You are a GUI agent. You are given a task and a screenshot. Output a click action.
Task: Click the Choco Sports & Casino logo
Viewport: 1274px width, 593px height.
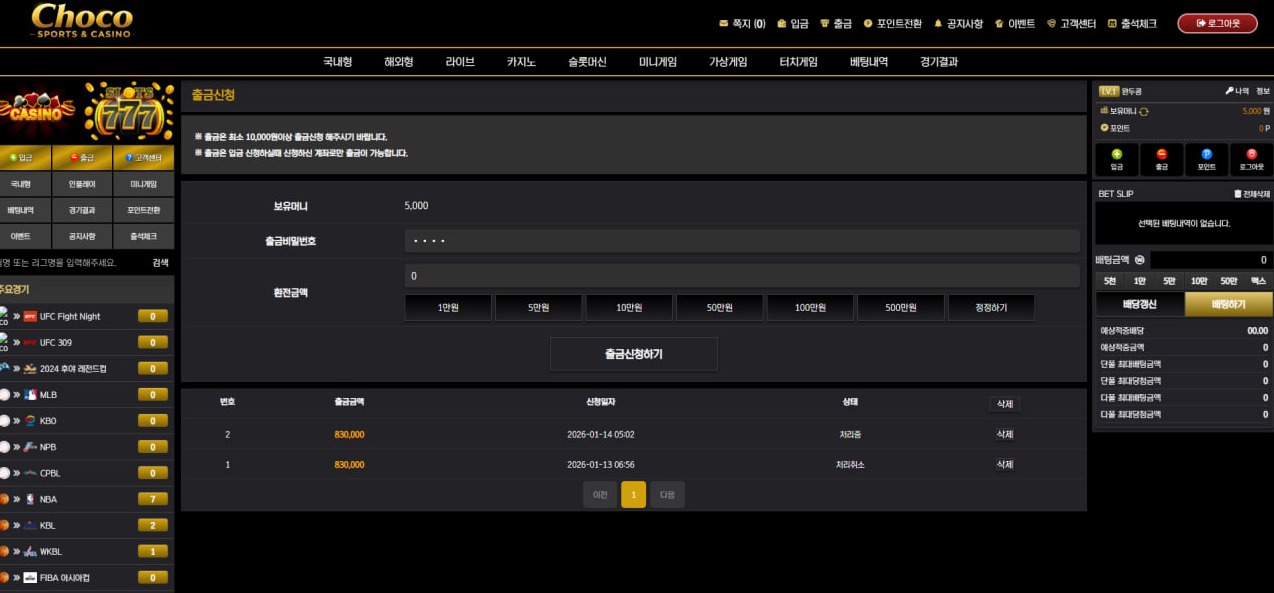[80, 21]
